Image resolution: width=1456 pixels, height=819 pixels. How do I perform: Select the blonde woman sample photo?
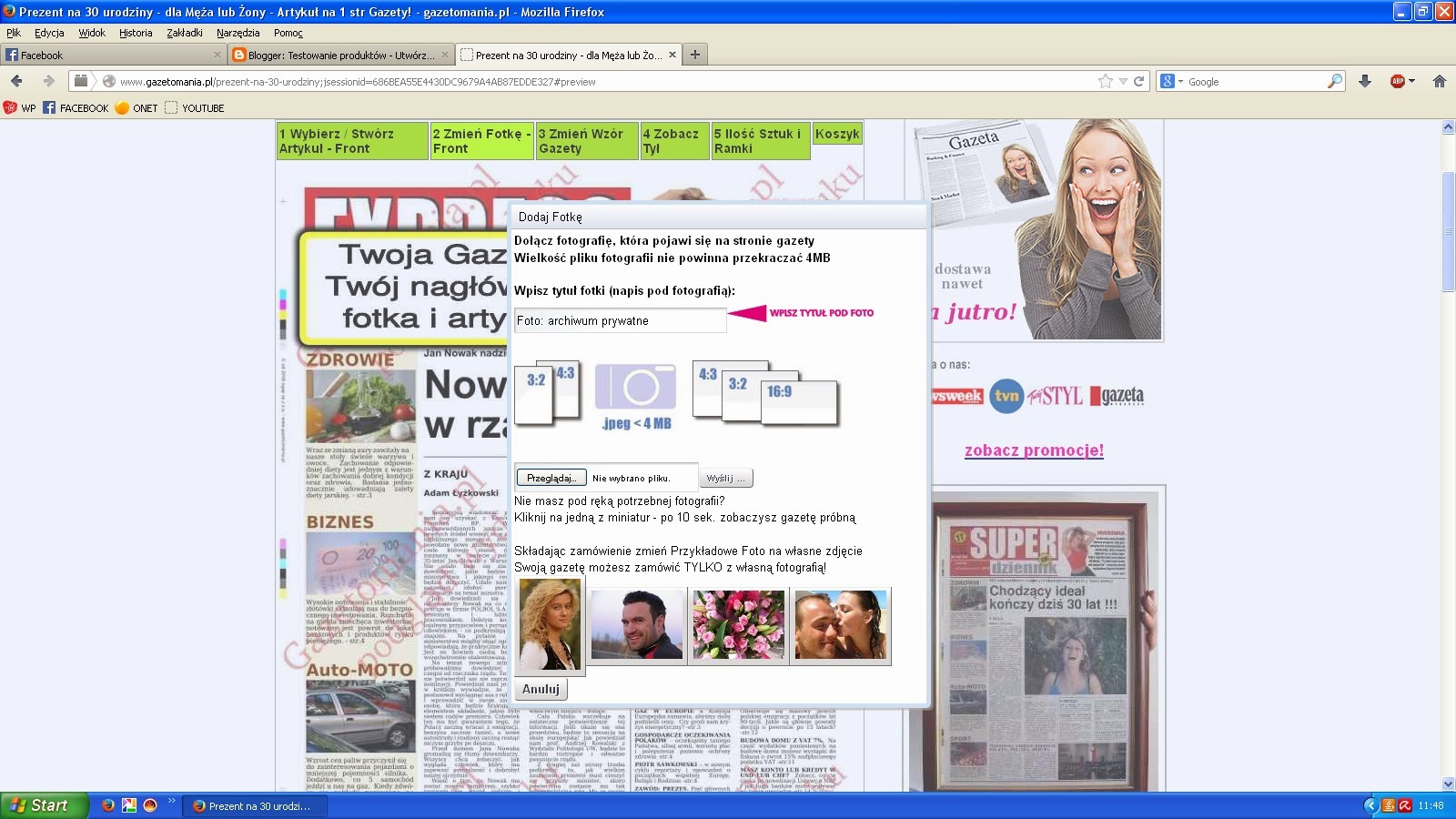click(x=550, y=624)
